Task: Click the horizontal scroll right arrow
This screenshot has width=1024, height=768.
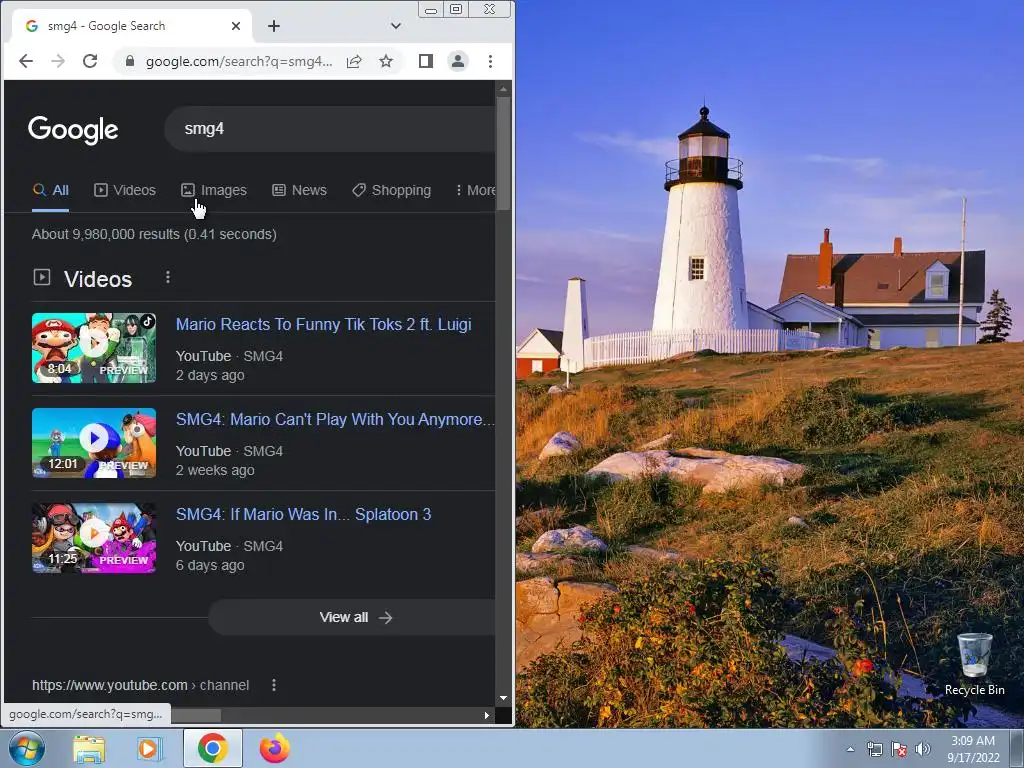Action: click(x=487, y=715)
